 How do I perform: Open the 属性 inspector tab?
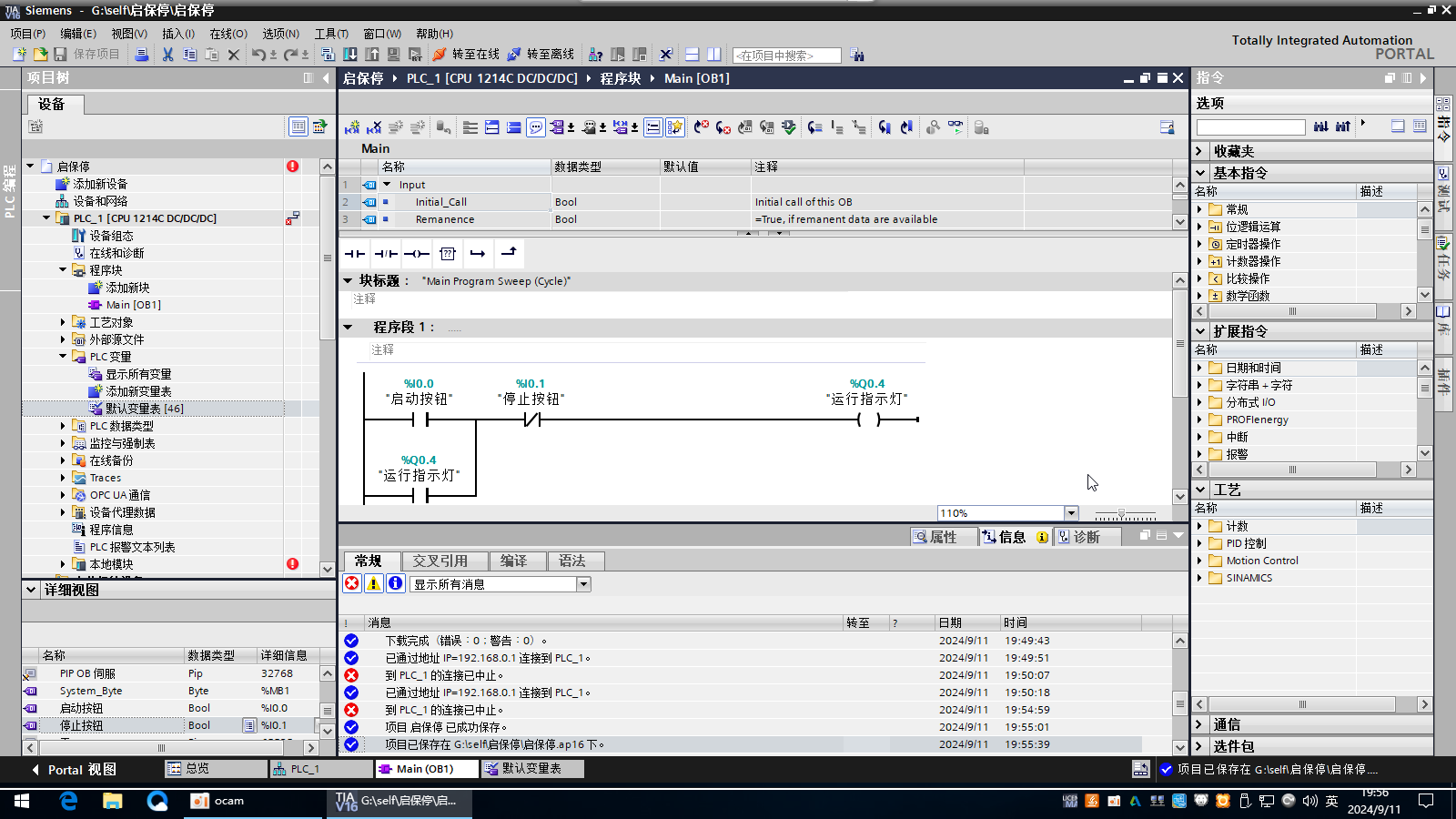pyautogui.click(x=944, y=537)
